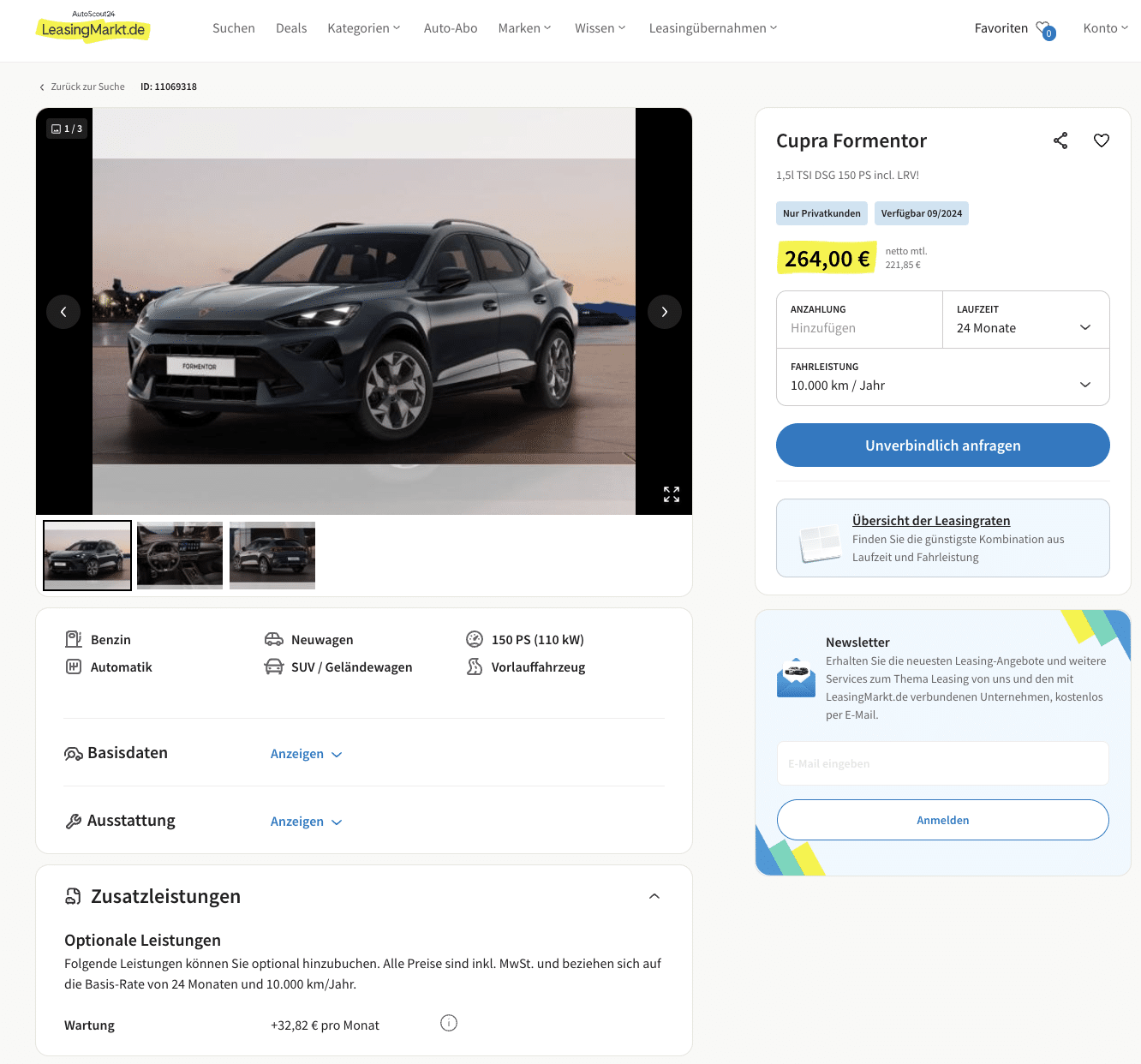Select the first exterior car thumbnail

pyautogui.click(x=87, y=555)
